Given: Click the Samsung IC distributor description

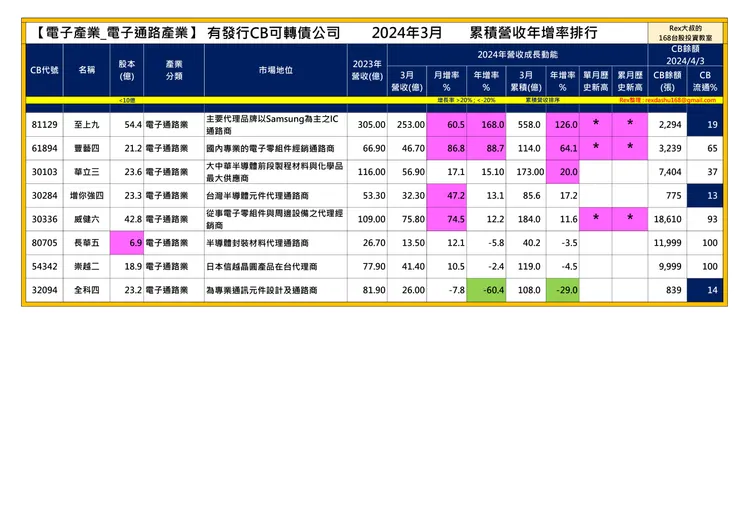Looking at the screenshot, I should 276,125.
